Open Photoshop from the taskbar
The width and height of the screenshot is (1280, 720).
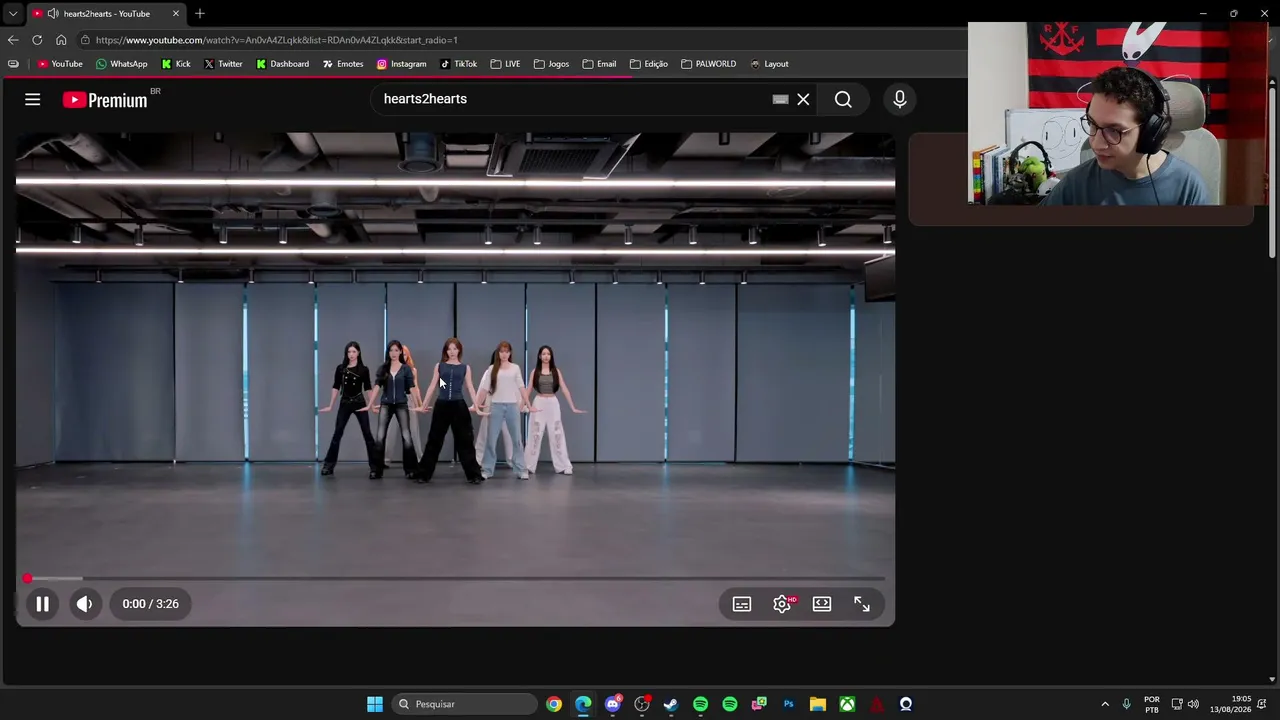point(789,704)
